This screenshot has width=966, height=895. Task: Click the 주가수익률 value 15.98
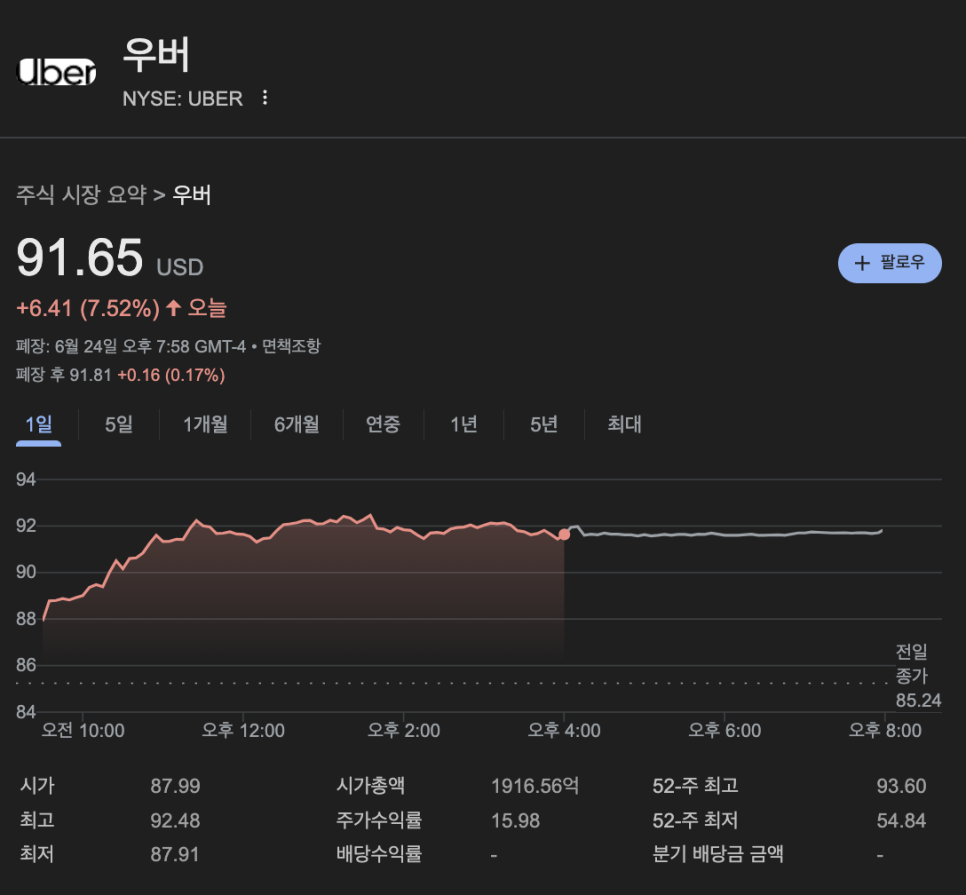click(x=515, y=820)
